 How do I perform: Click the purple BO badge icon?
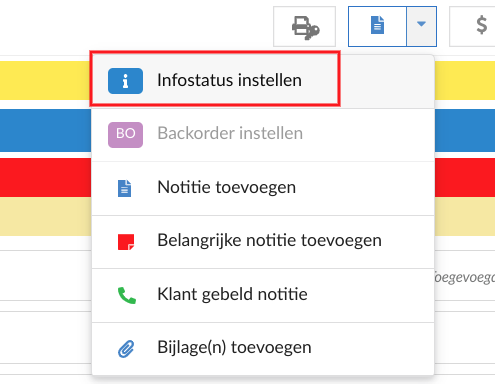point(125,135)
